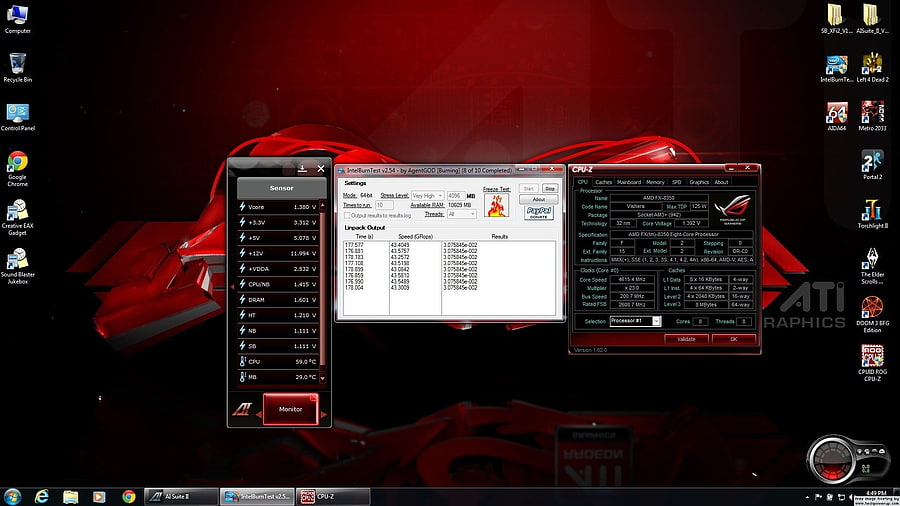Click the left arrow beside Monitor button
The height and width of the screenshot is (506, 900).
258,414
